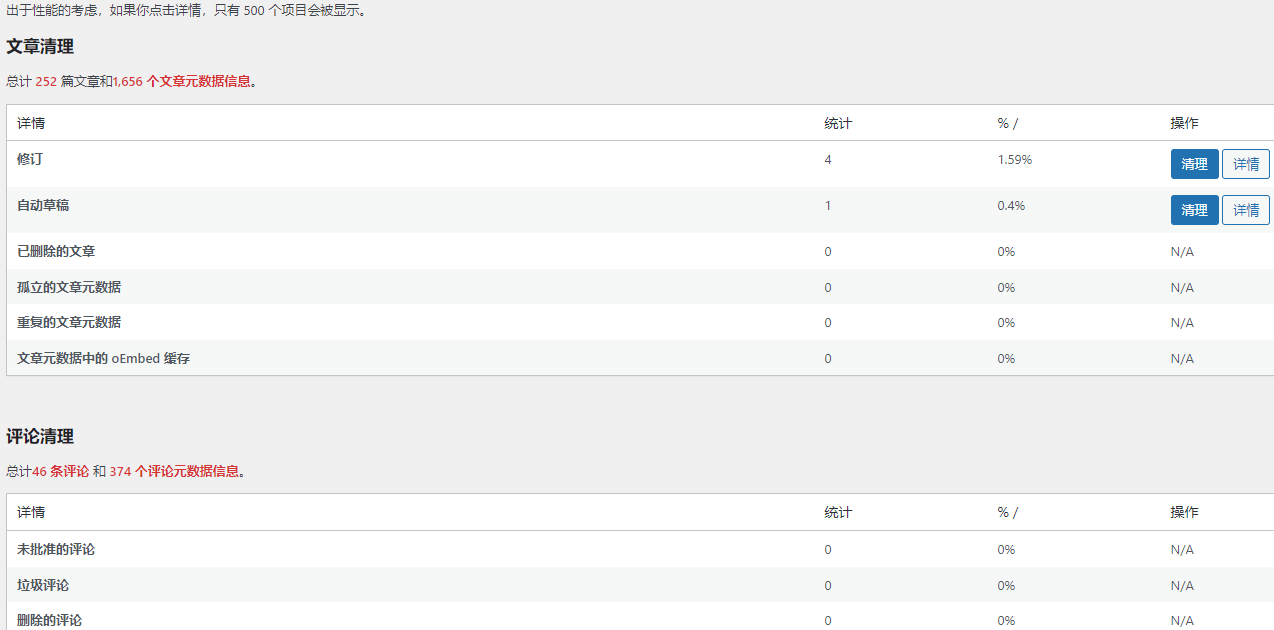Select the 自动草稿 row label
1274x630 pixels.
tap(43, 205)
